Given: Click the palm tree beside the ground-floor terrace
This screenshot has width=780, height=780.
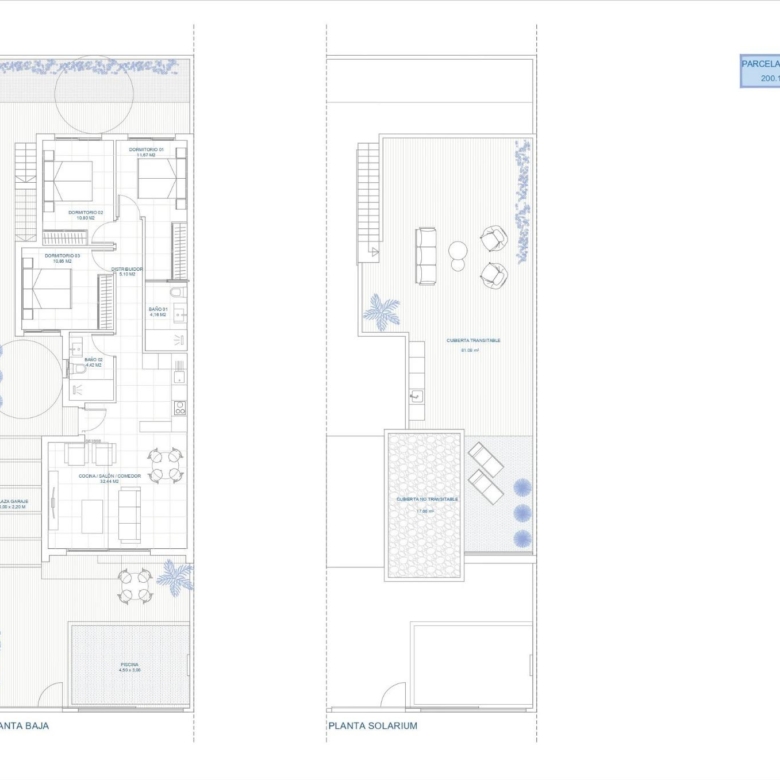Looking at the screenshot, I should 175,576.
